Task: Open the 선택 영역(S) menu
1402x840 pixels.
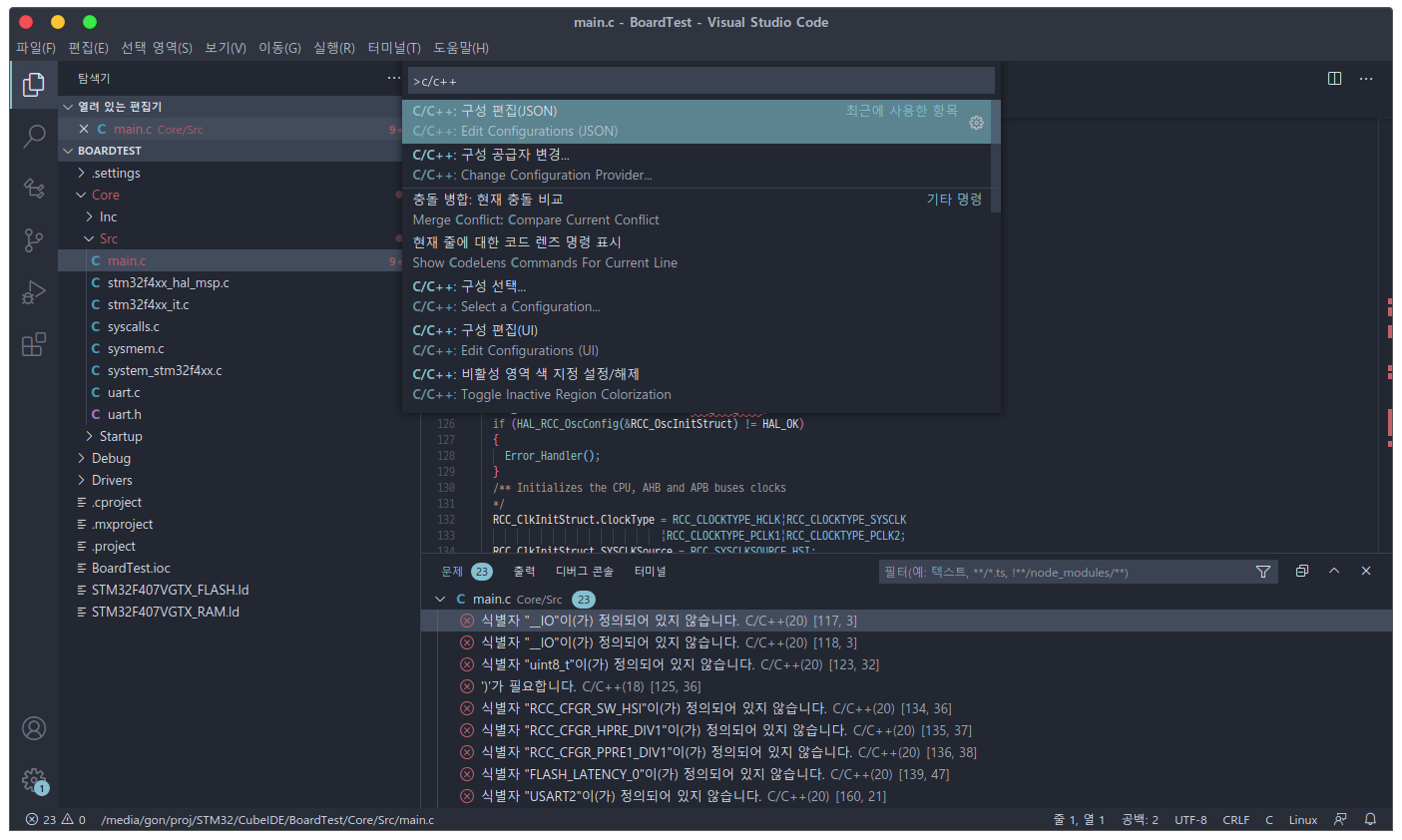Action: [157, 48]
